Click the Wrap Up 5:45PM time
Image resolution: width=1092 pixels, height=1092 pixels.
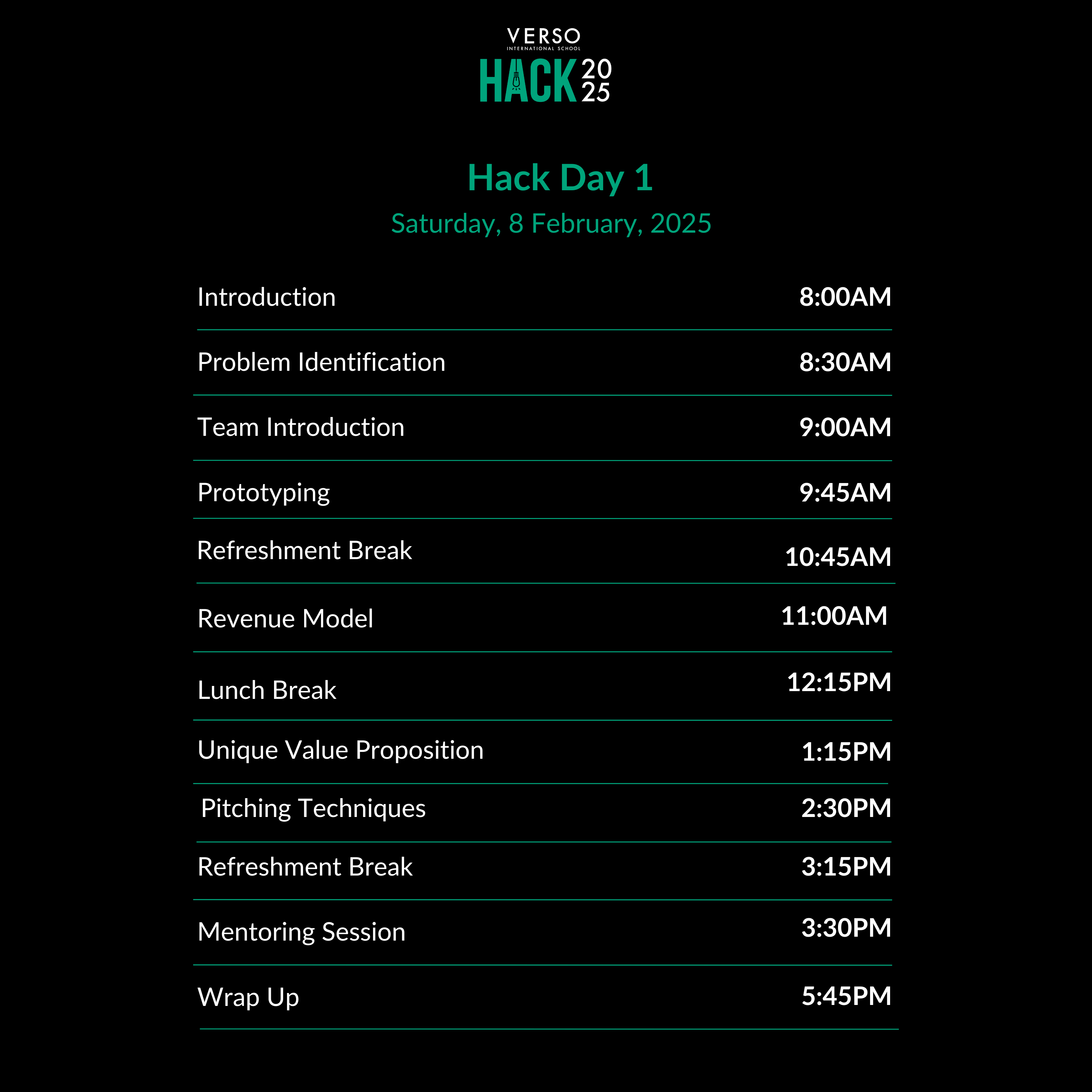(x=846, y=997)
